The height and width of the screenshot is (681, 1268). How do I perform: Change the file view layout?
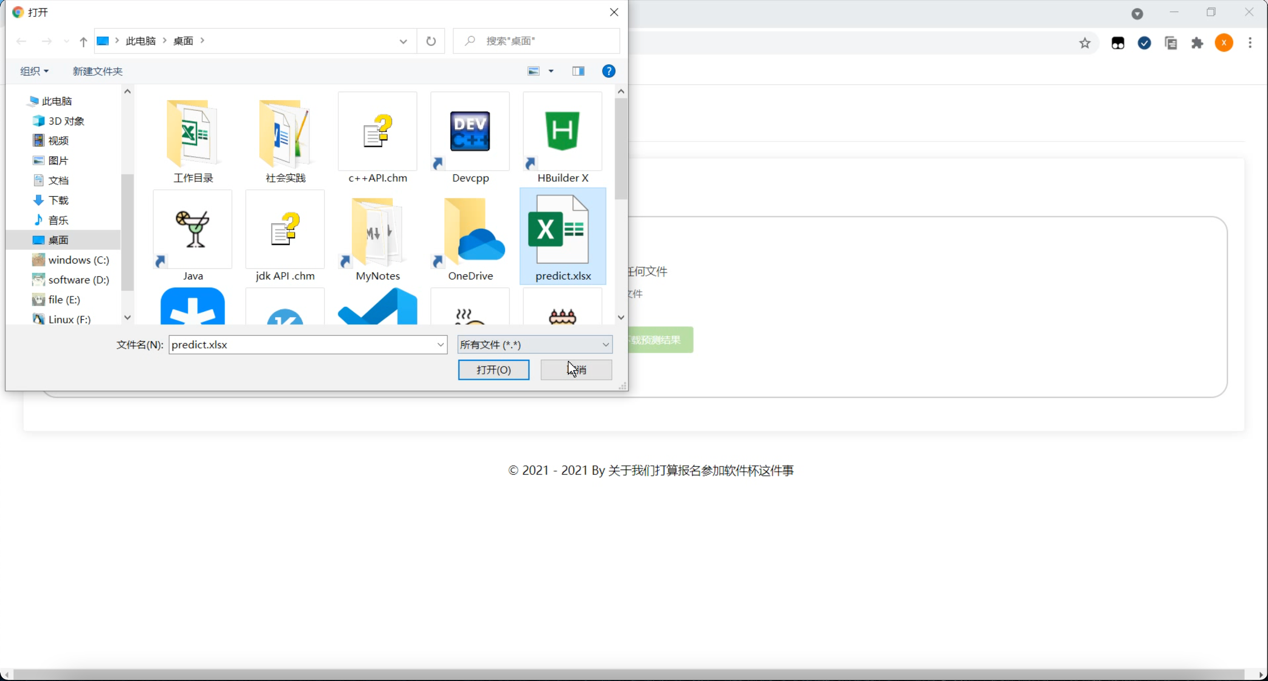pyautogui.click(x=534, y=71)
